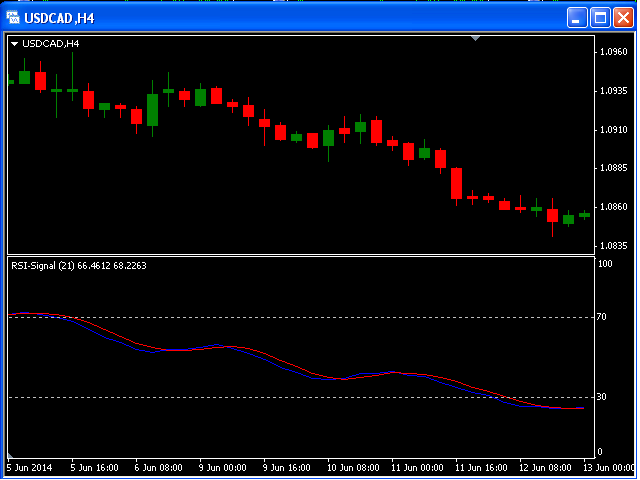Image resolution: width=640 pixels, height=480 pixels.
Task: Maximize the USDCAD,H4 chart window
Action: click(x=600, y=18)
